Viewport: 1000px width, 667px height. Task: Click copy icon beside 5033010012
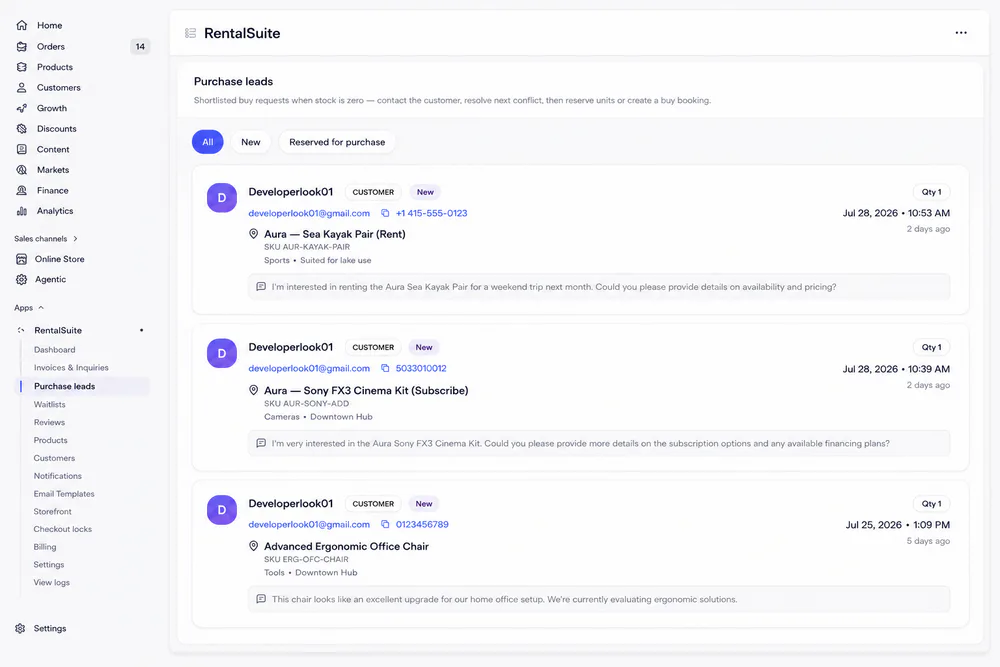[x=385, y=369]
